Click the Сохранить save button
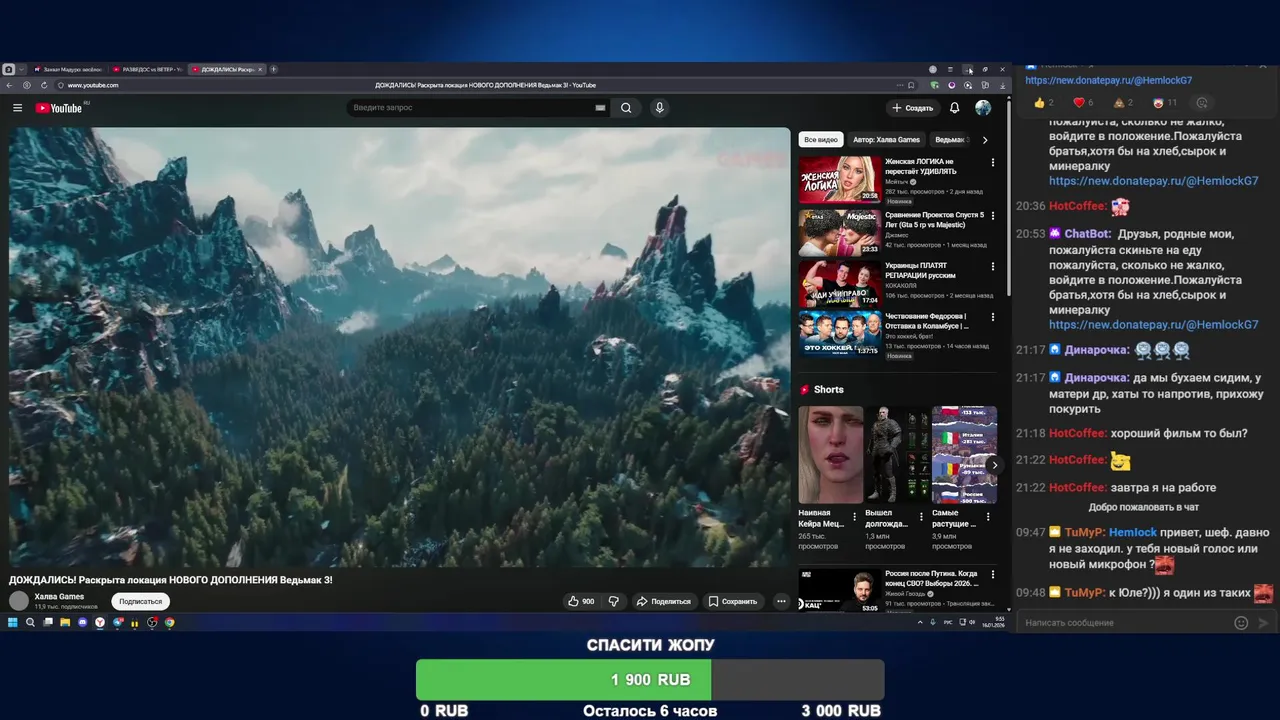The width and height of the screenshot is (1280, 720). pos(733,601)
